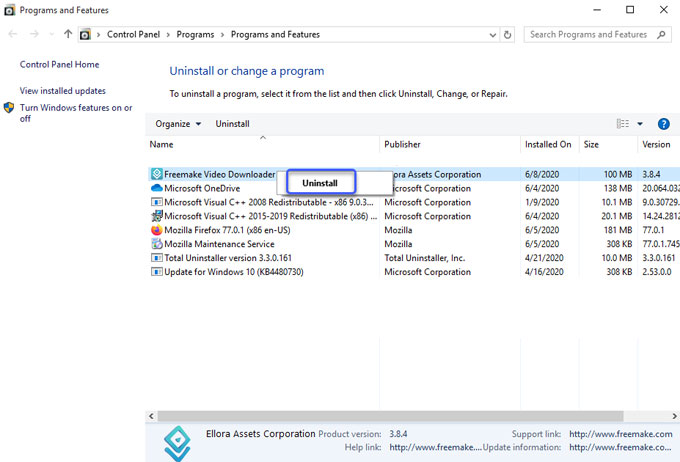Screen dimensions: 680x462
Task: Click the 4/16/2020 installed date
Action: click(x=544, y=272)
